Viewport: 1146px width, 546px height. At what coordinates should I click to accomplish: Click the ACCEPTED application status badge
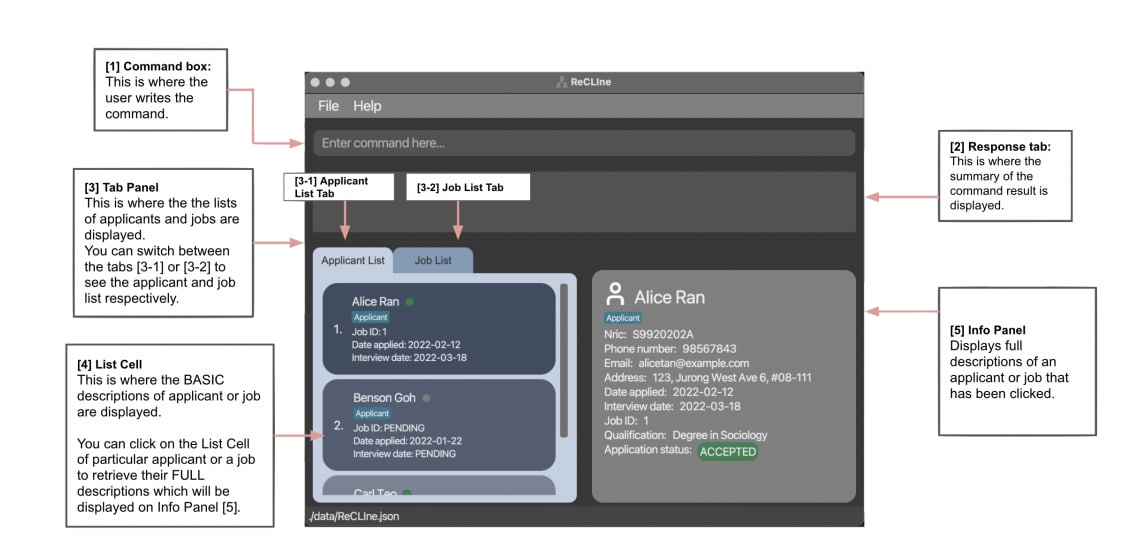(727, 452)
